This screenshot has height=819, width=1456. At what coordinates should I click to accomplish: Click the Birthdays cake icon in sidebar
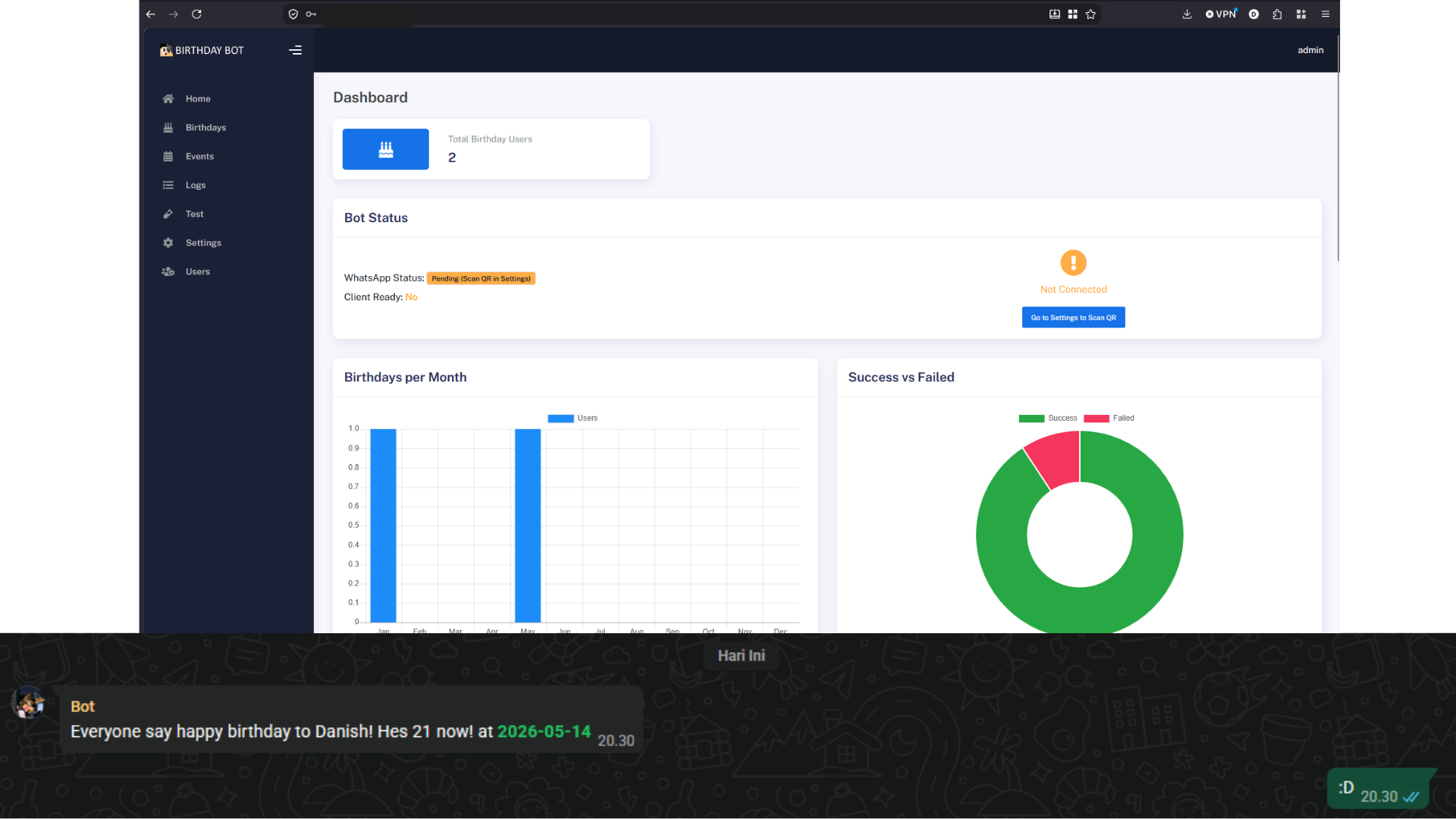point(168,127)
